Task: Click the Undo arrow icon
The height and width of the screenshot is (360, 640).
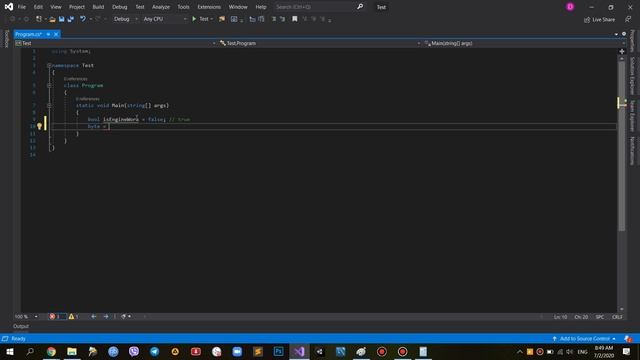Action: (x=82, y=19)
